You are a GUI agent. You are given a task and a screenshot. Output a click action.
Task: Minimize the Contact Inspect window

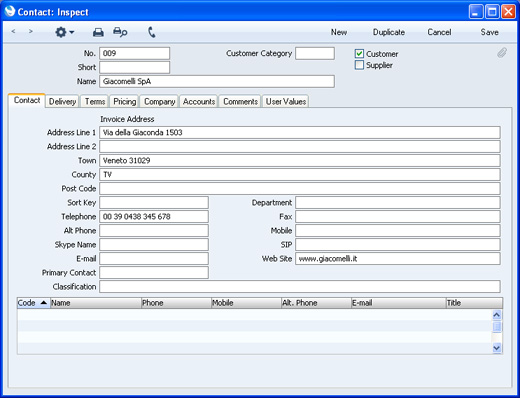(476, 12)
